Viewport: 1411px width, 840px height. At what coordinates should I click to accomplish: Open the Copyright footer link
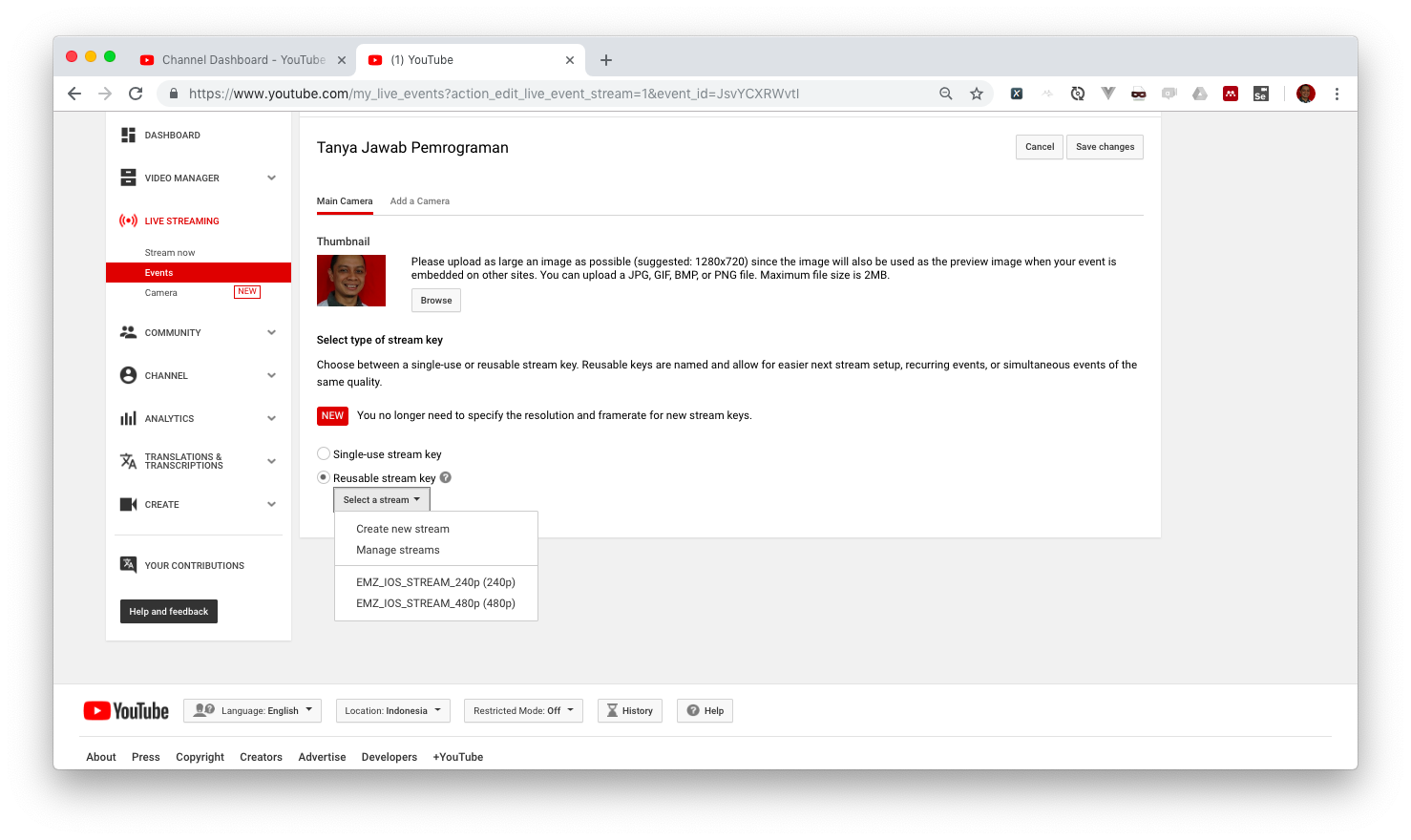[x=200, y=757]
